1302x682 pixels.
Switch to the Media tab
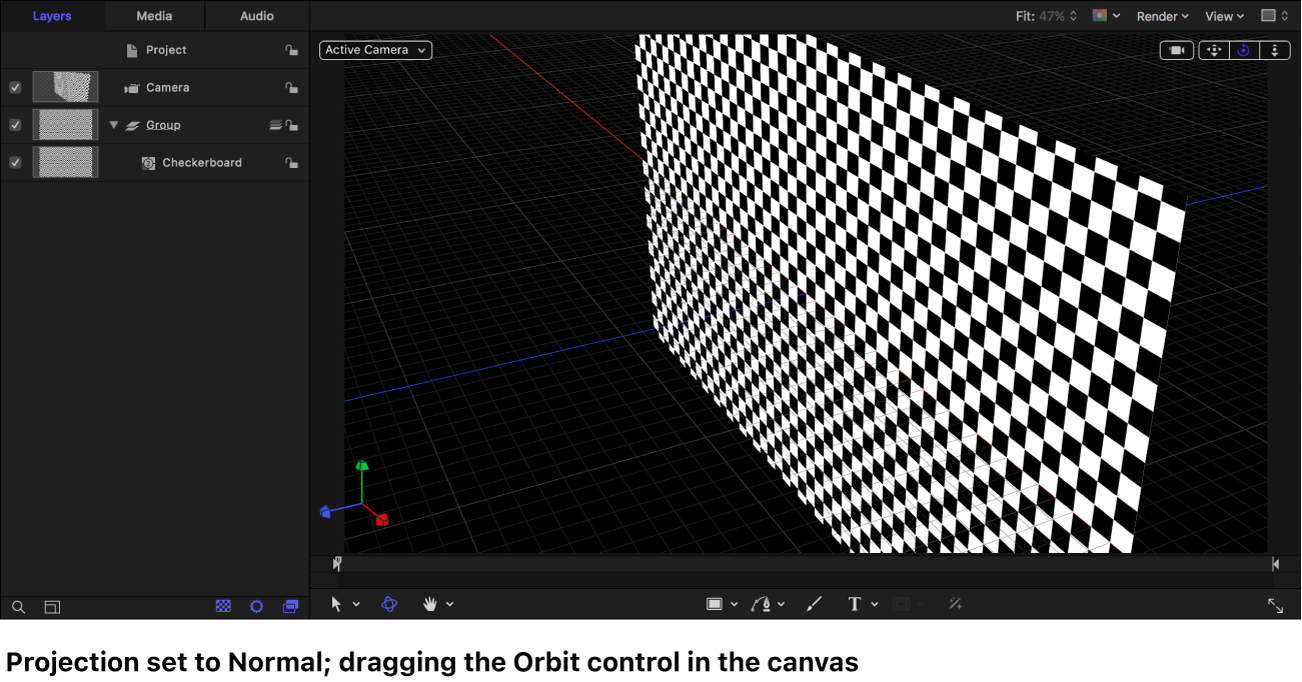[x=153, y=16]
